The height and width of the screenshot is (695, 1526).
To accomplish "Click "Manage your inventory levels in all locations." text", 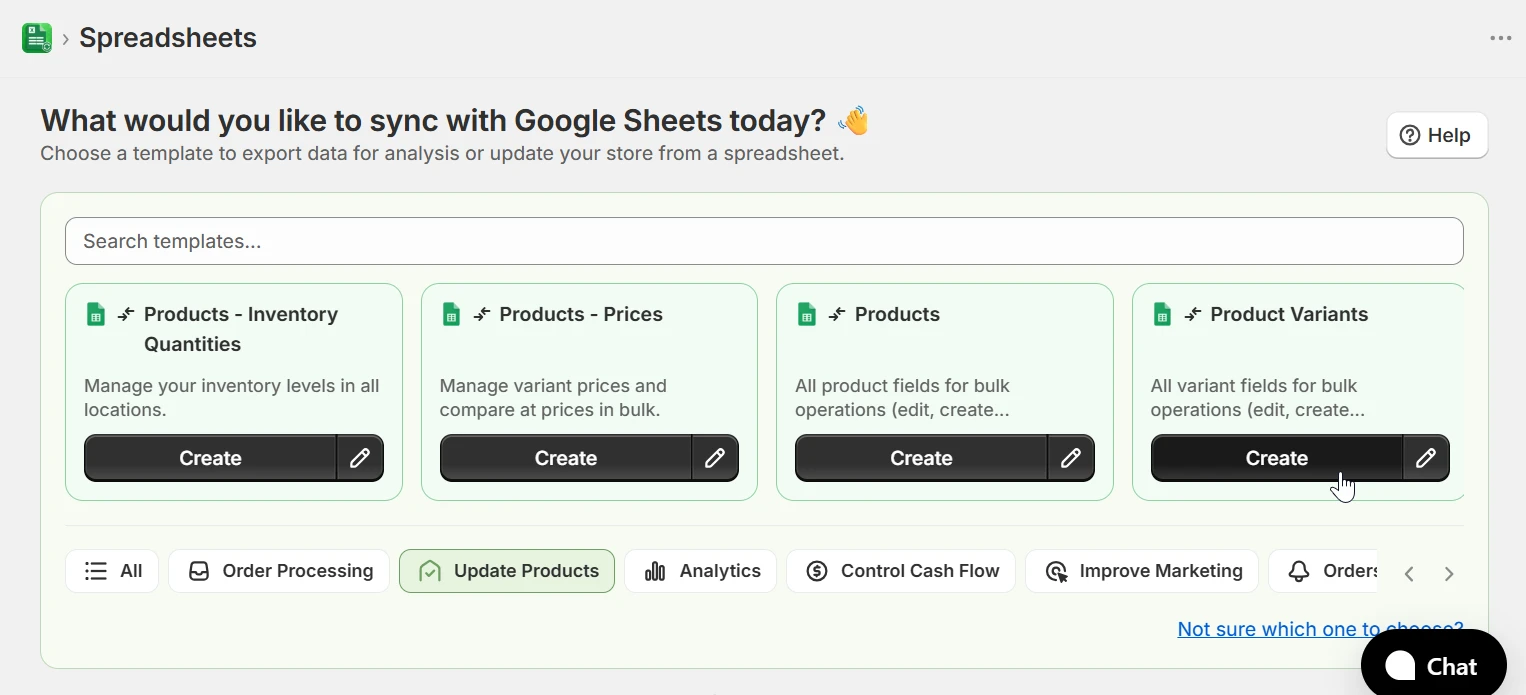I will [232, 398].
